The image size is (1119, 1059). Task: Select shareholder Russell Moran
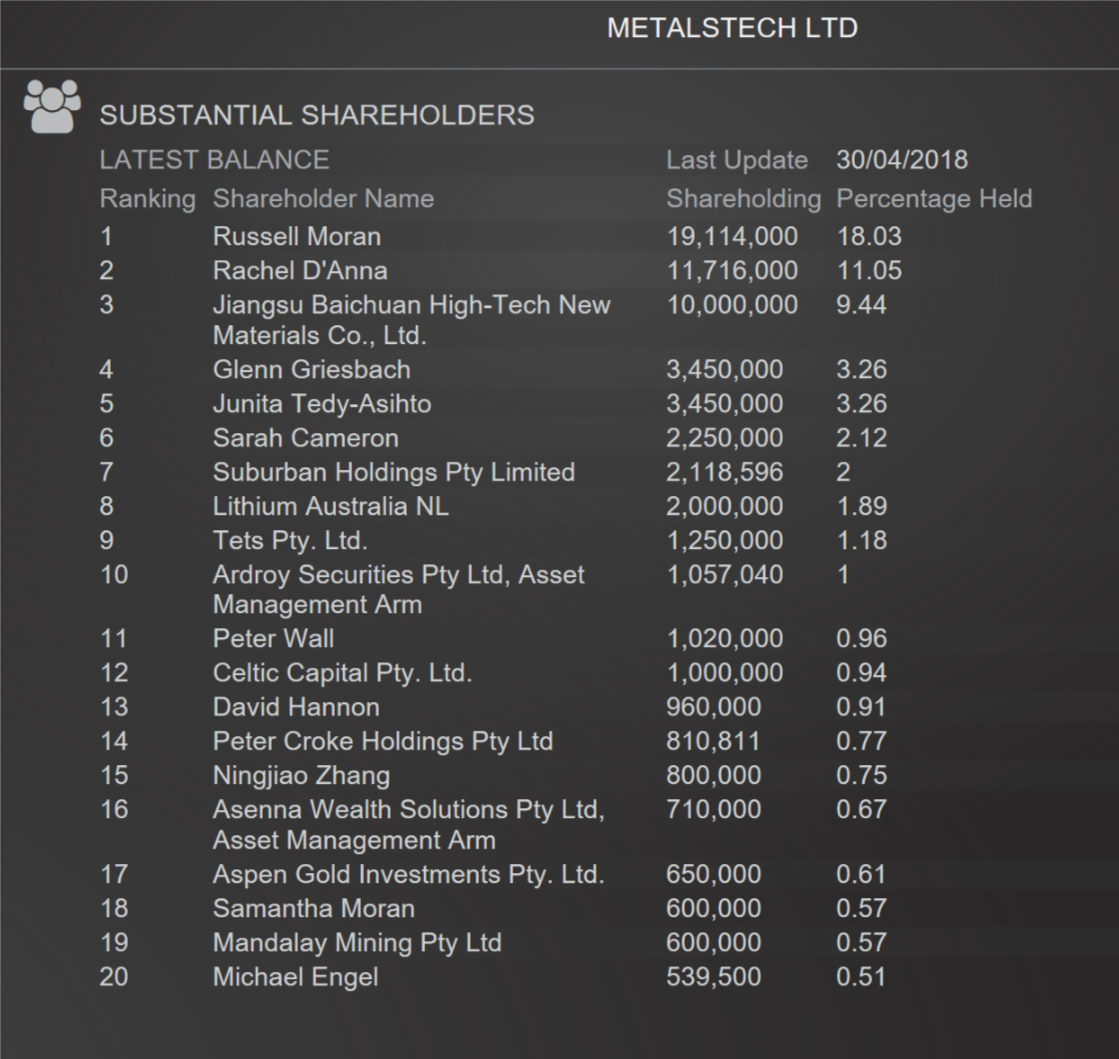click(x=297, y=236)
